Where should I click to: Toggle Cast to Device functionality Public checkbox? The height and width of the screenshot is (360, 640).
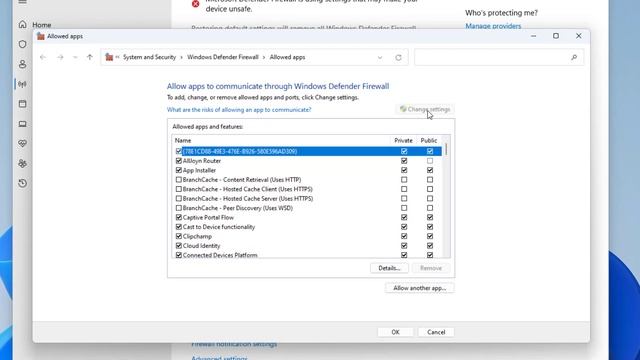tap(430, 227)
